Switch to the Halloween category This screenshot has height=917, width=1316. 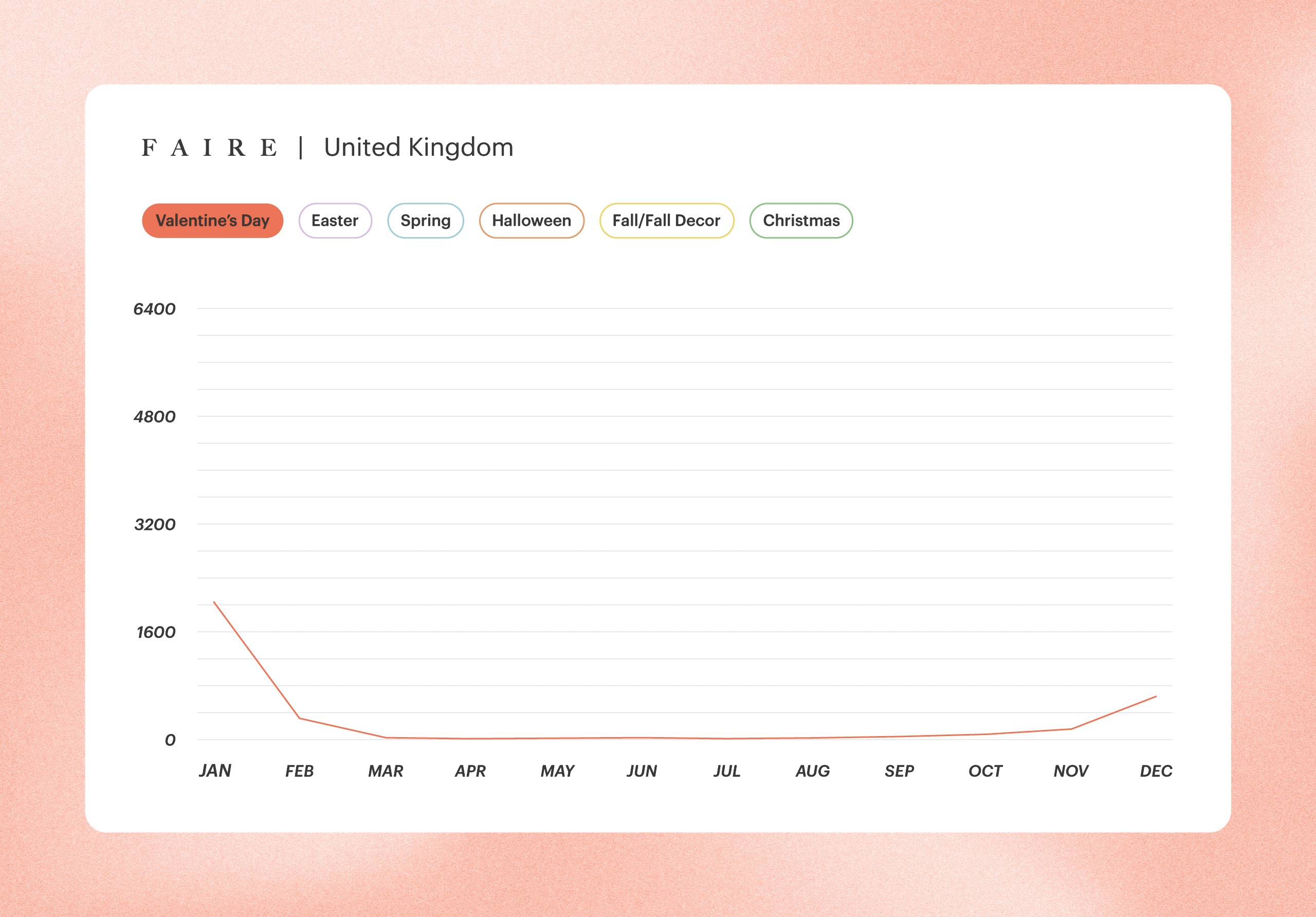click(532, 221)
